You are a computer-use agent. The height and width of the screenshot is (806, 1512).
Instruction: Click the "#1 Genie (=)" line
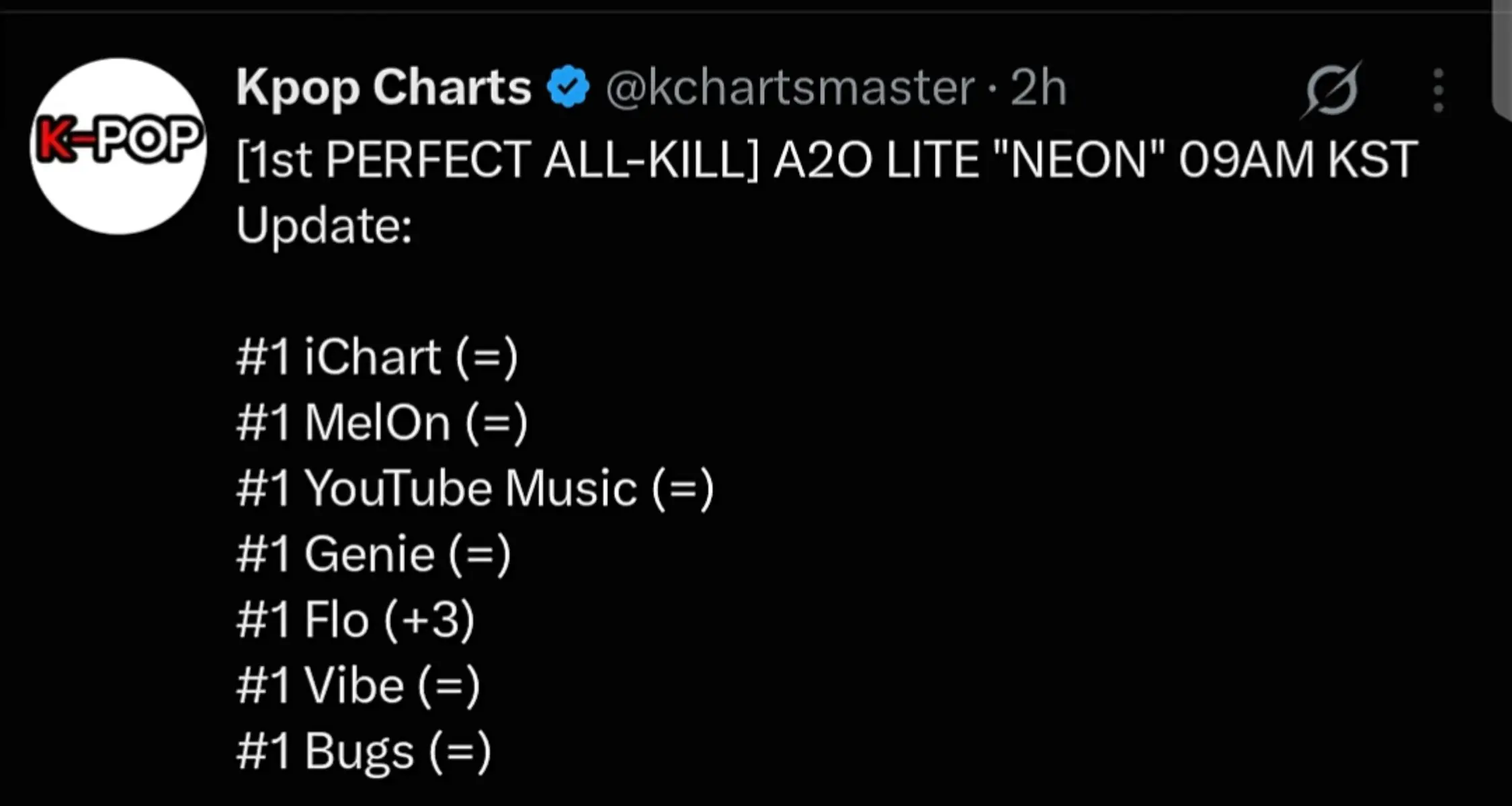(374, 555)
